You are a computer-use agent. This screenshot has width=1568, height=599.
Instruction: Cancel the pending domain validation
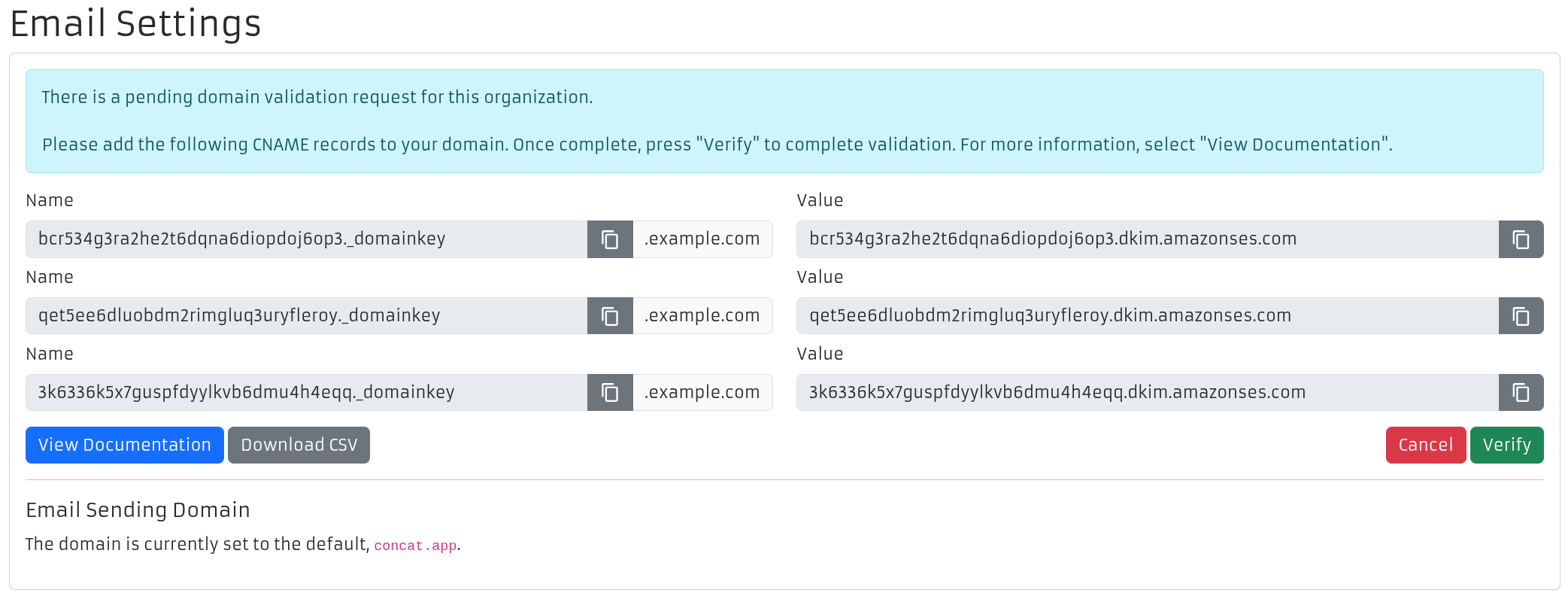1425,445
